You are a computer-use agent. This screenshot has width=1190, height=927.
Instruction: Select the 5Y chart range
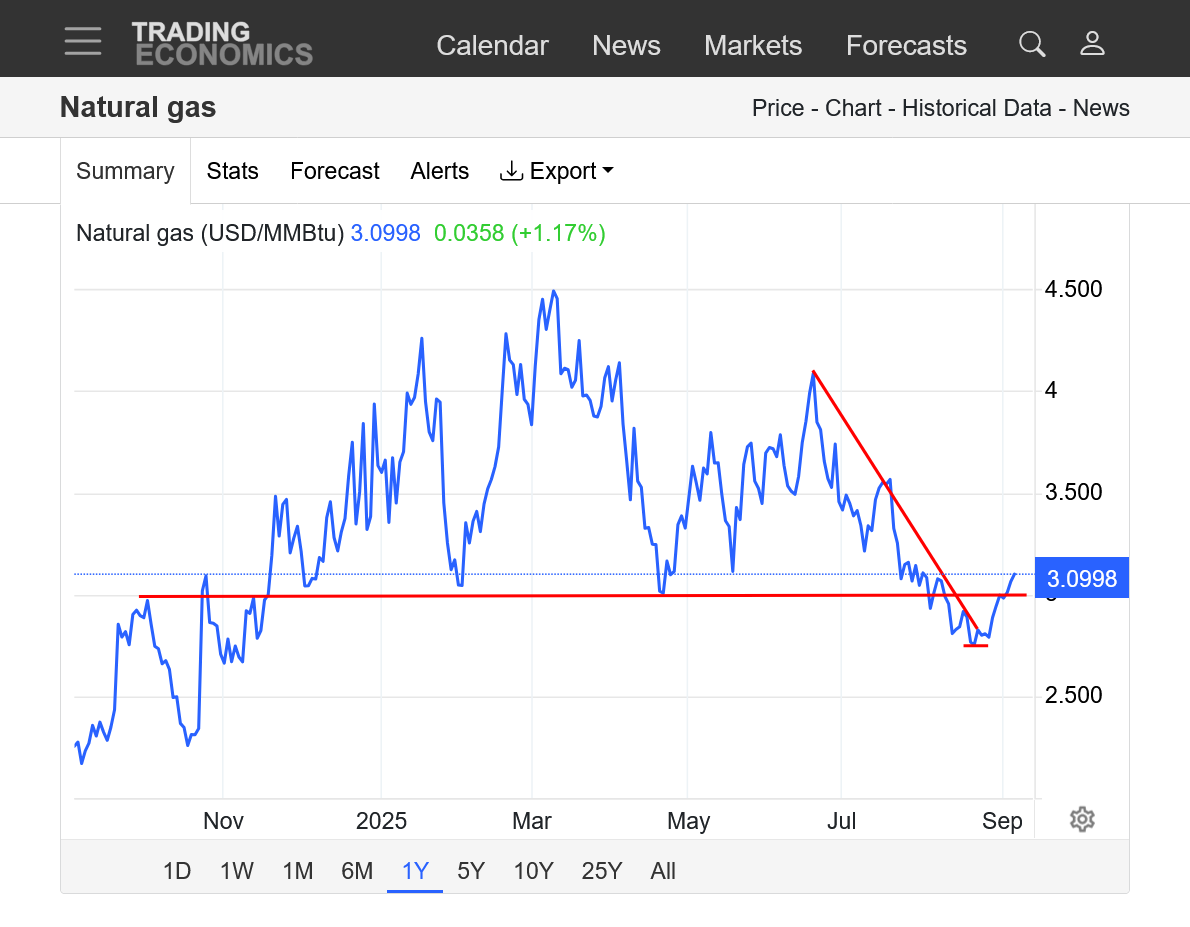pos(471,871)
